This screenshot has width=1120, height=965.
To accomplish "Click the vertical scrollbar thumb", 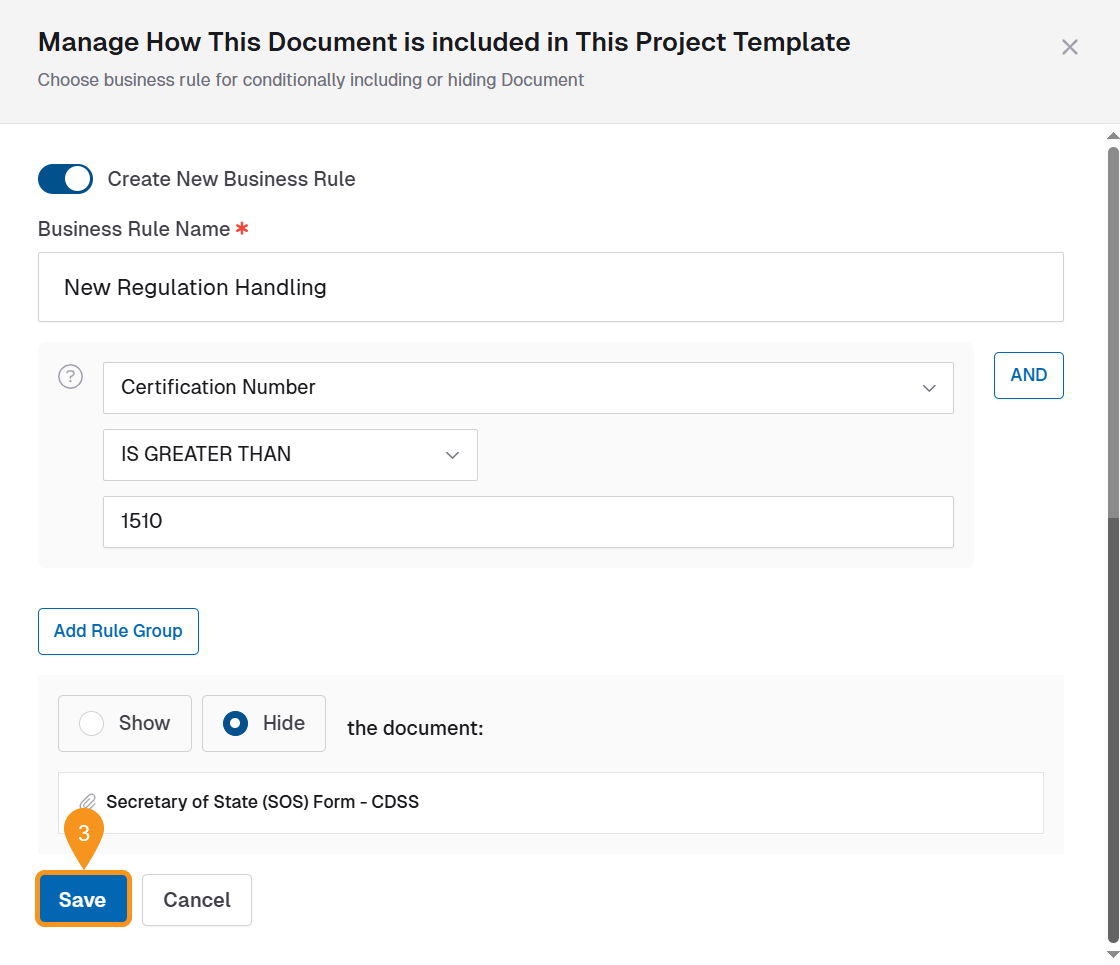I will [x=1112, y=330].
